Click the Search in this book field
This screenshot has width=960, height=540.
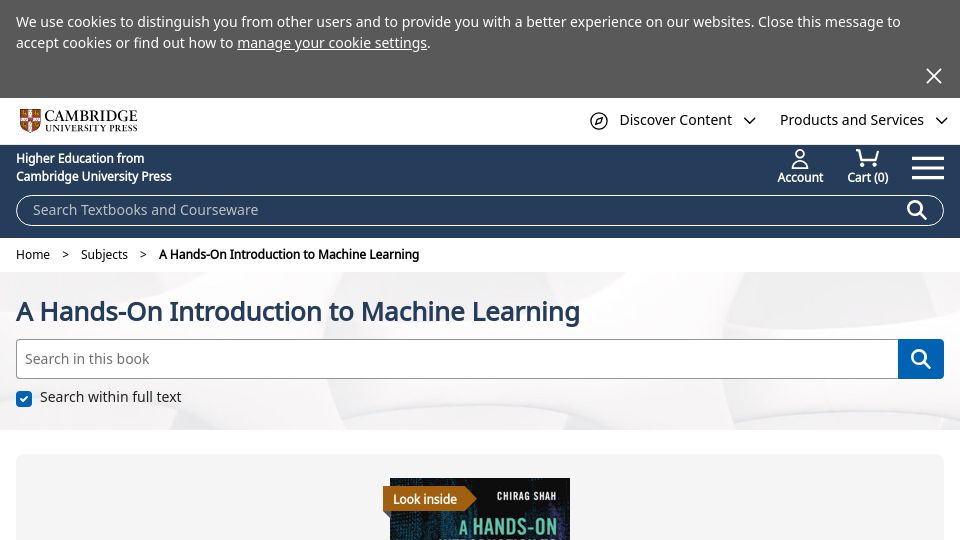click(x=457, y=359)
